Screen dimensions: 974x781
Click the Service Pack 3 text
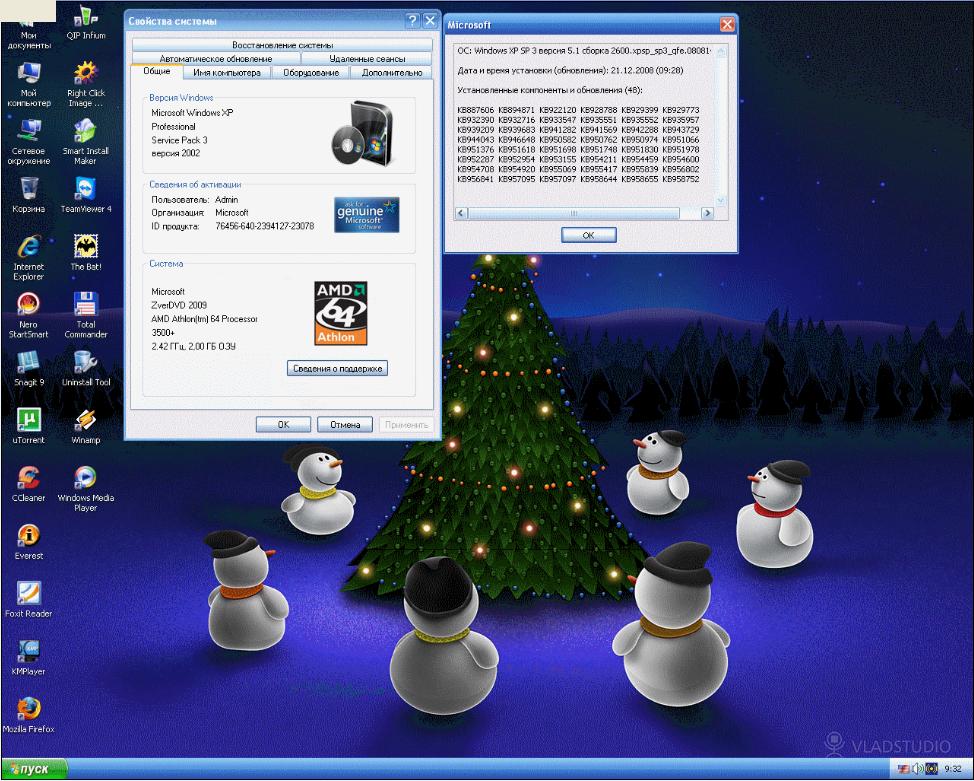click(x=180, y=140)
